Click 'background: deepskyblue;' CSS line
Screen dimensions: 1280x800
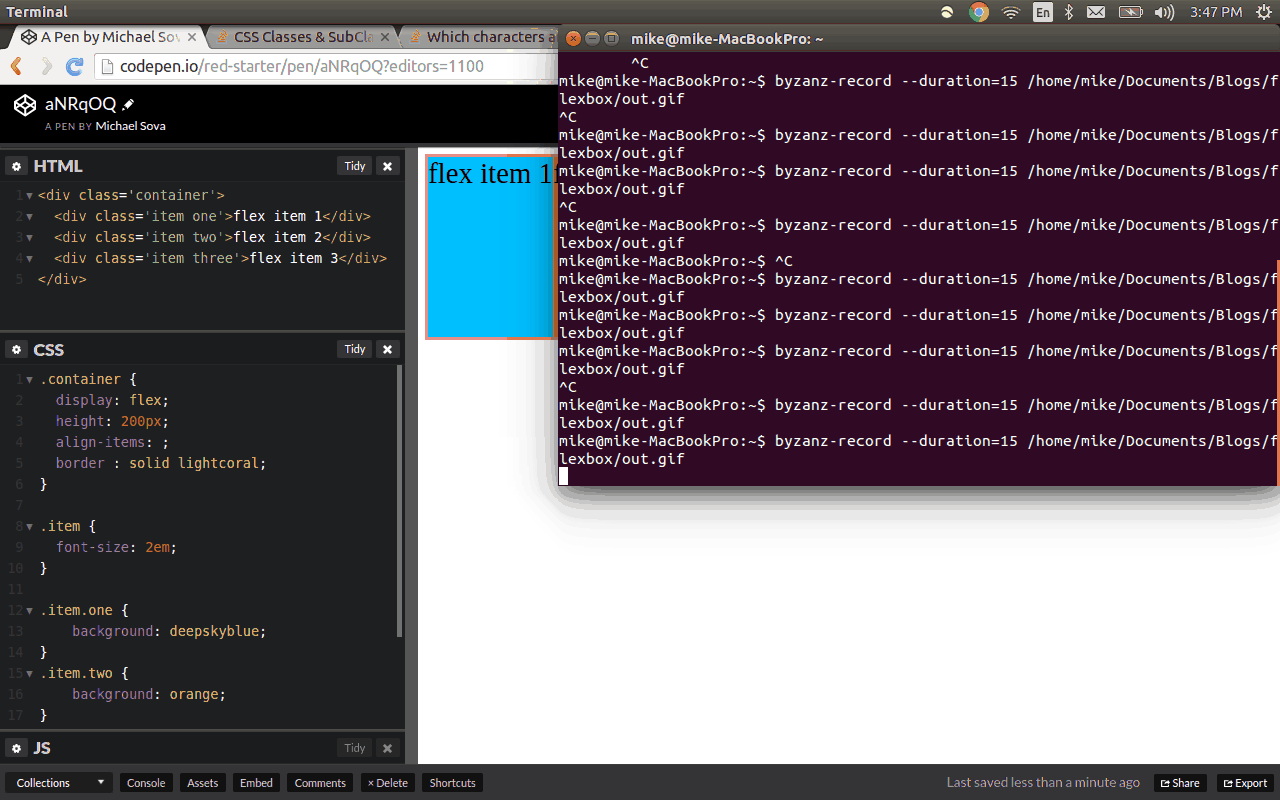(169, 631)
